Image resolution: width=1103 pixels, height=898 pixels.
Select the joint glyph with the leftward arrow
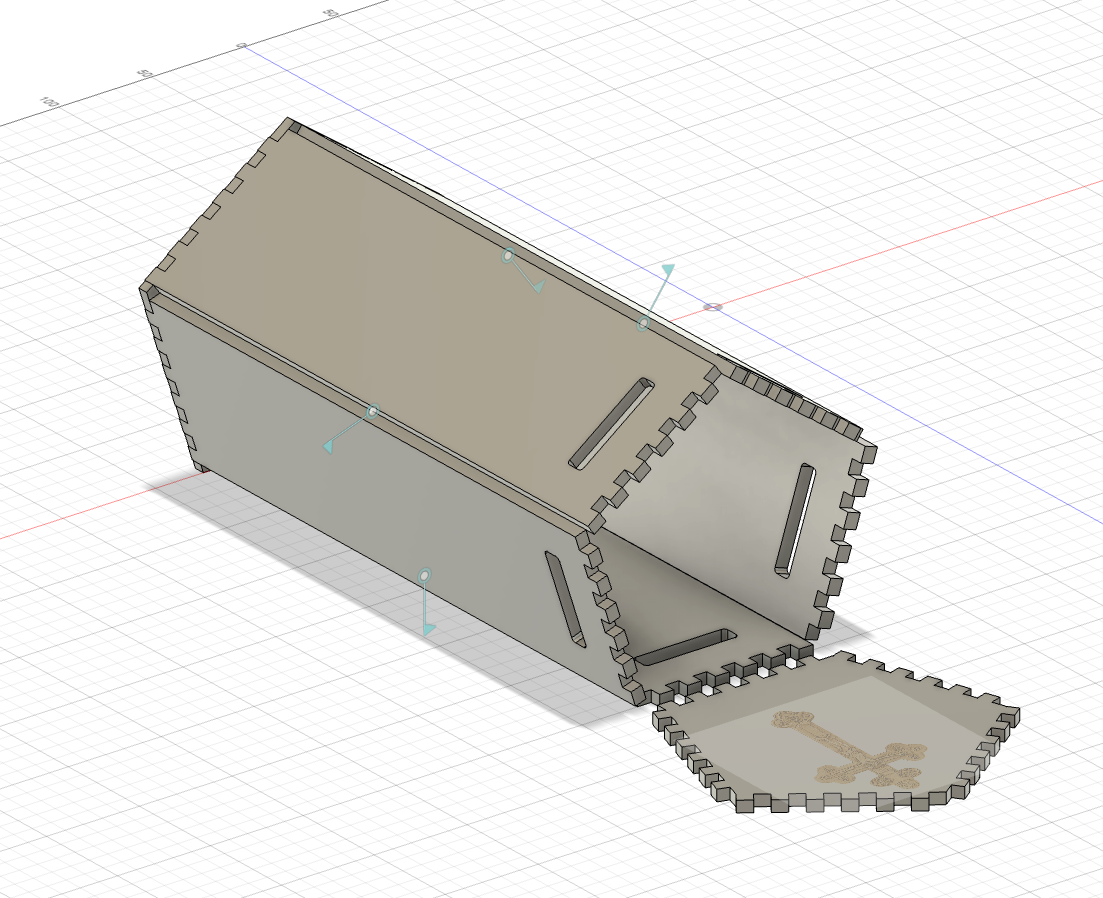[x=373, y=411]
